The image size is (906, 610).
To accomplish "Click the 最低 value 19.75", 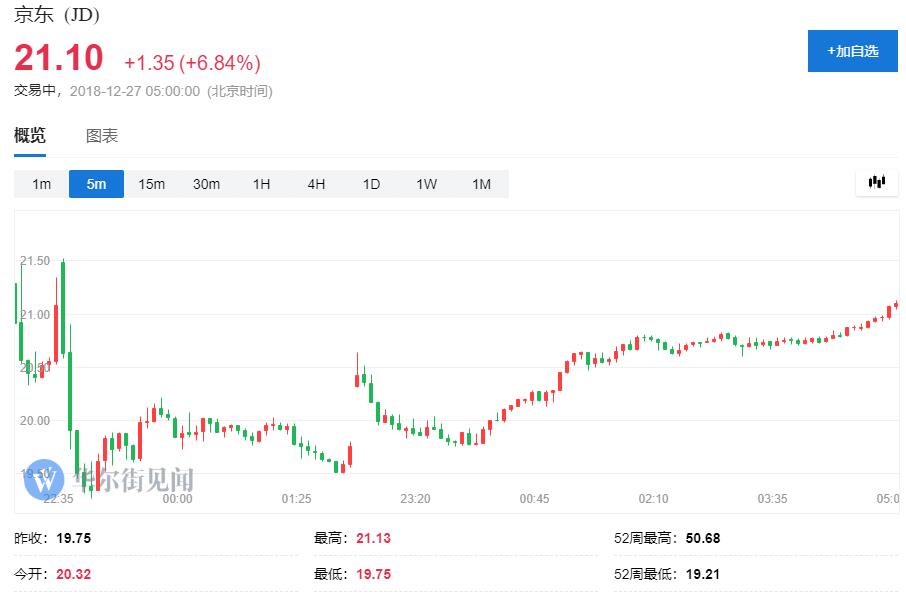I will click(373, 574).
